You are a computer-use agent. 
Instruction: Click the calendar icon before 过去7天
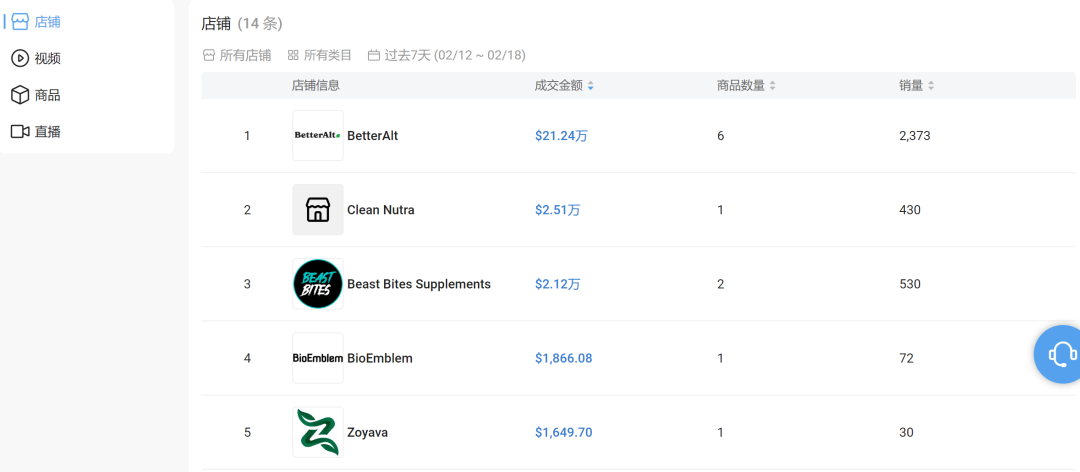click(374, 55)
